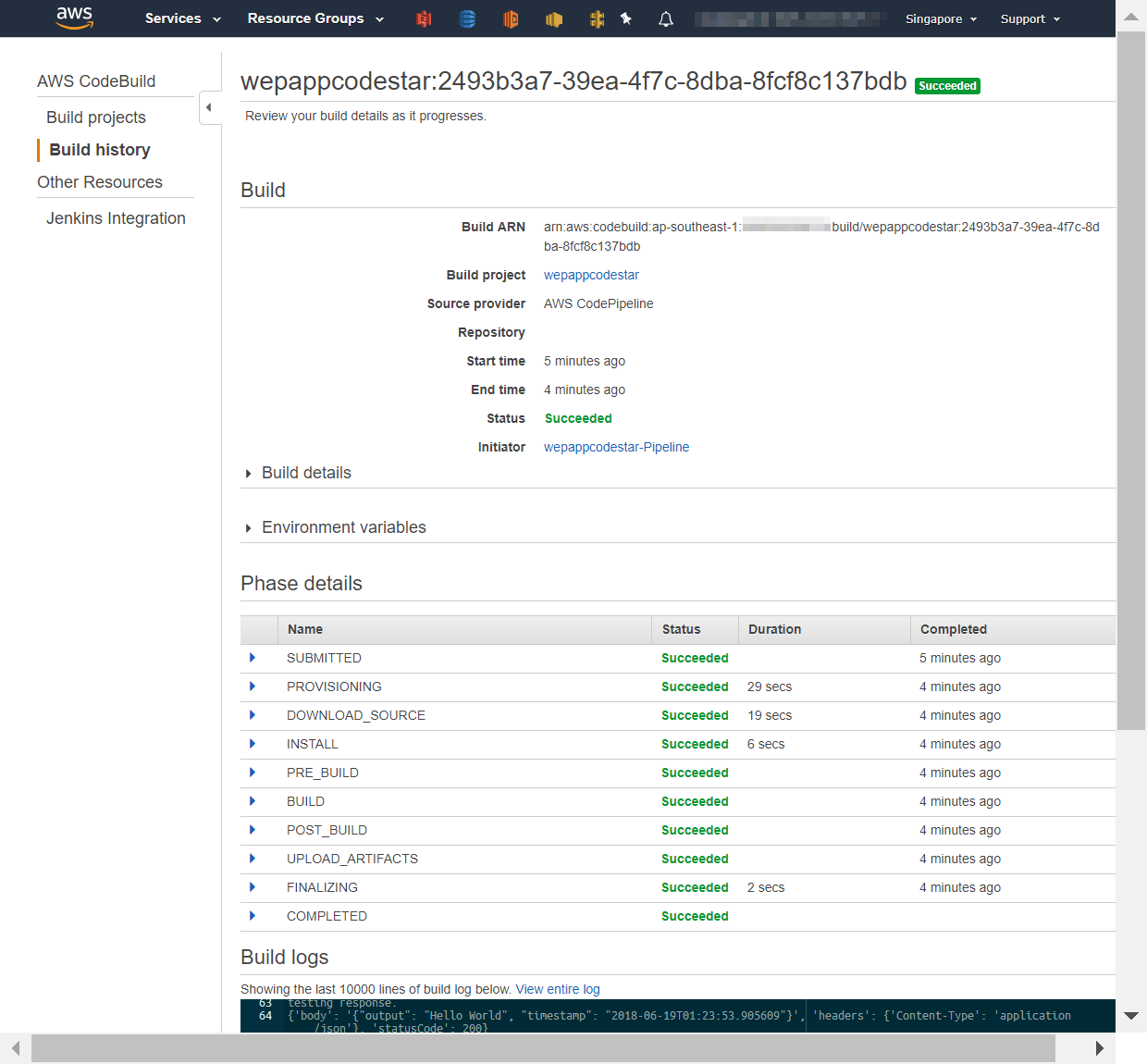
Task: Click '5 minutes ago' in SUBMITTED row
Action: (x=960, y=658)
